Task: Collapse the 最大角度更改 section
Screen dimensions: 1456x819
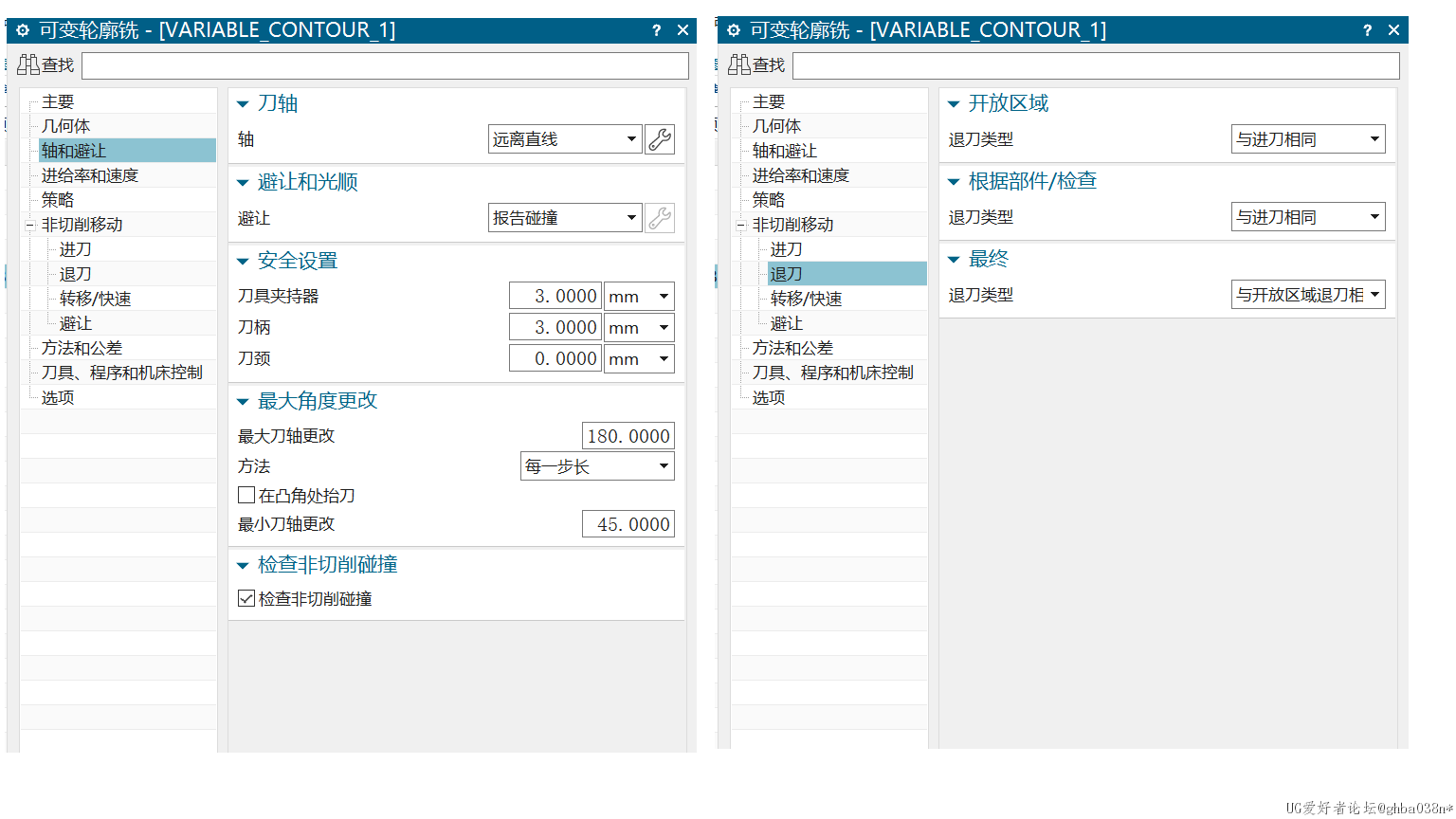Action: tap(243, 402)
